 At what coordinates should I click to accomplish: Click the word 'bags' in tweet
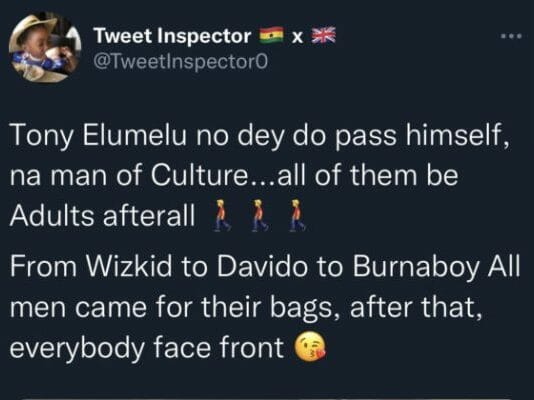[301, 308]
